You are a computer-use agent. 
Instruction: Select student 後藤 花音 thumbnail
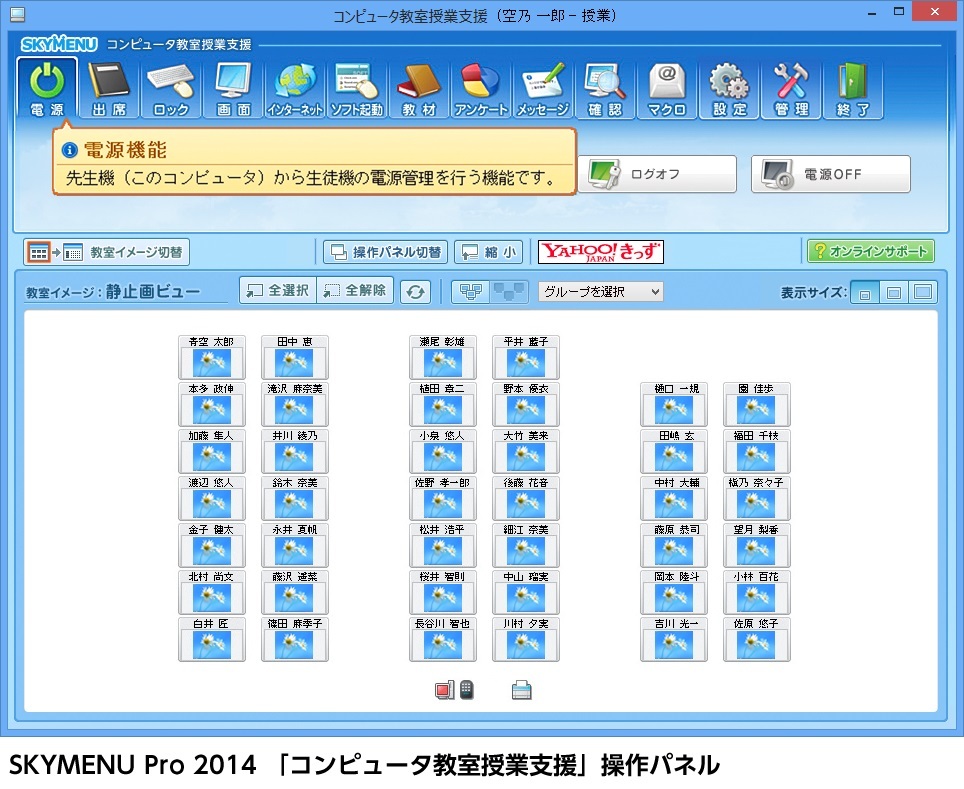pos(526,498)
